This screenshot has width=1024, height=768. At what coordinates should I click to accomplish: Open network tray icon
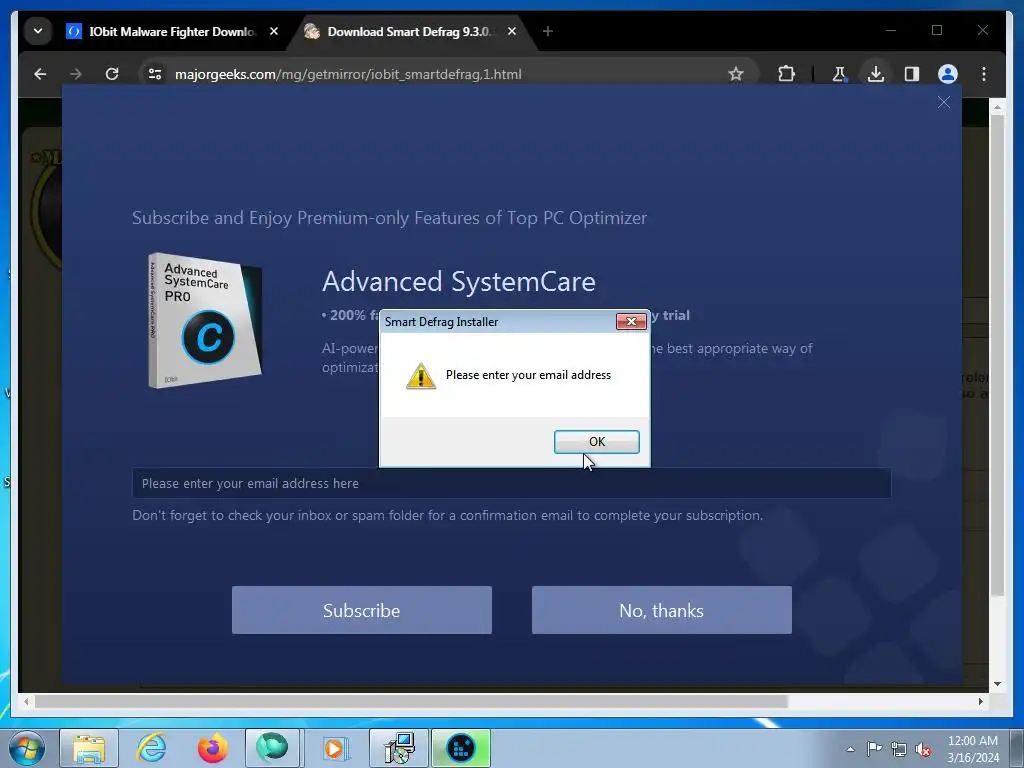tap(899, 749)
